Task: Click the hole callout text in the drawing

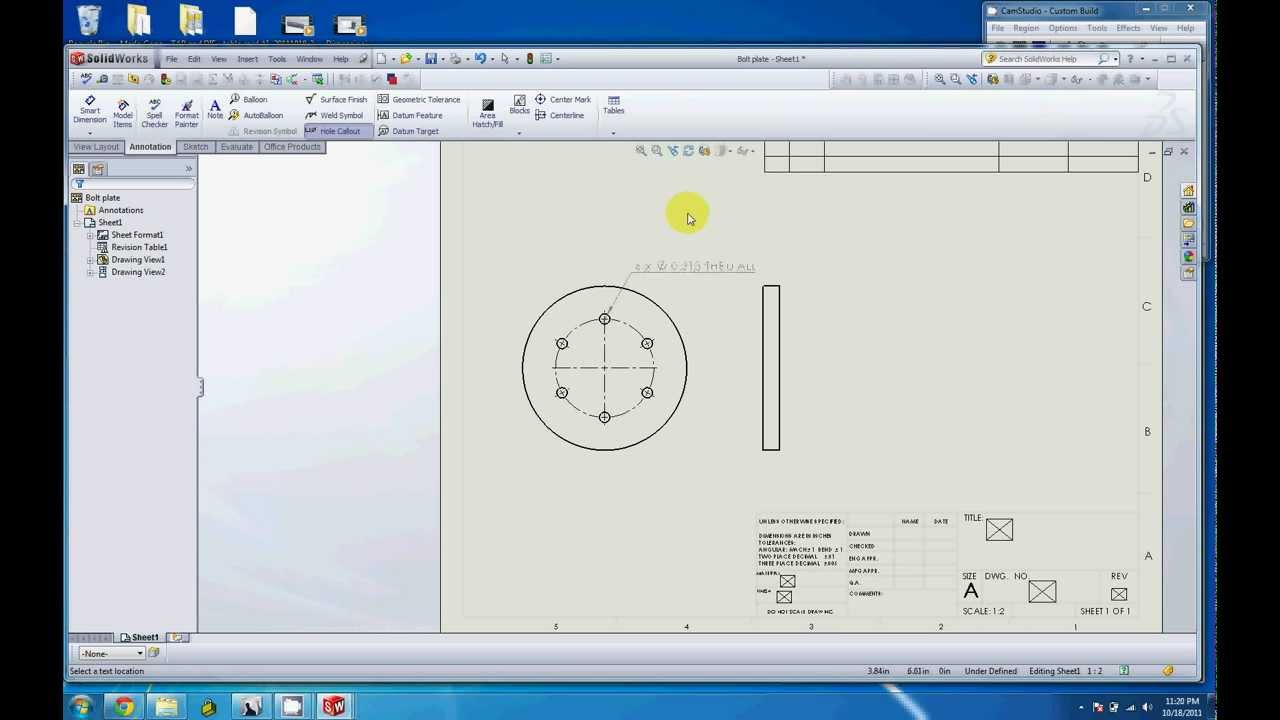Action: tap(695, 267)
